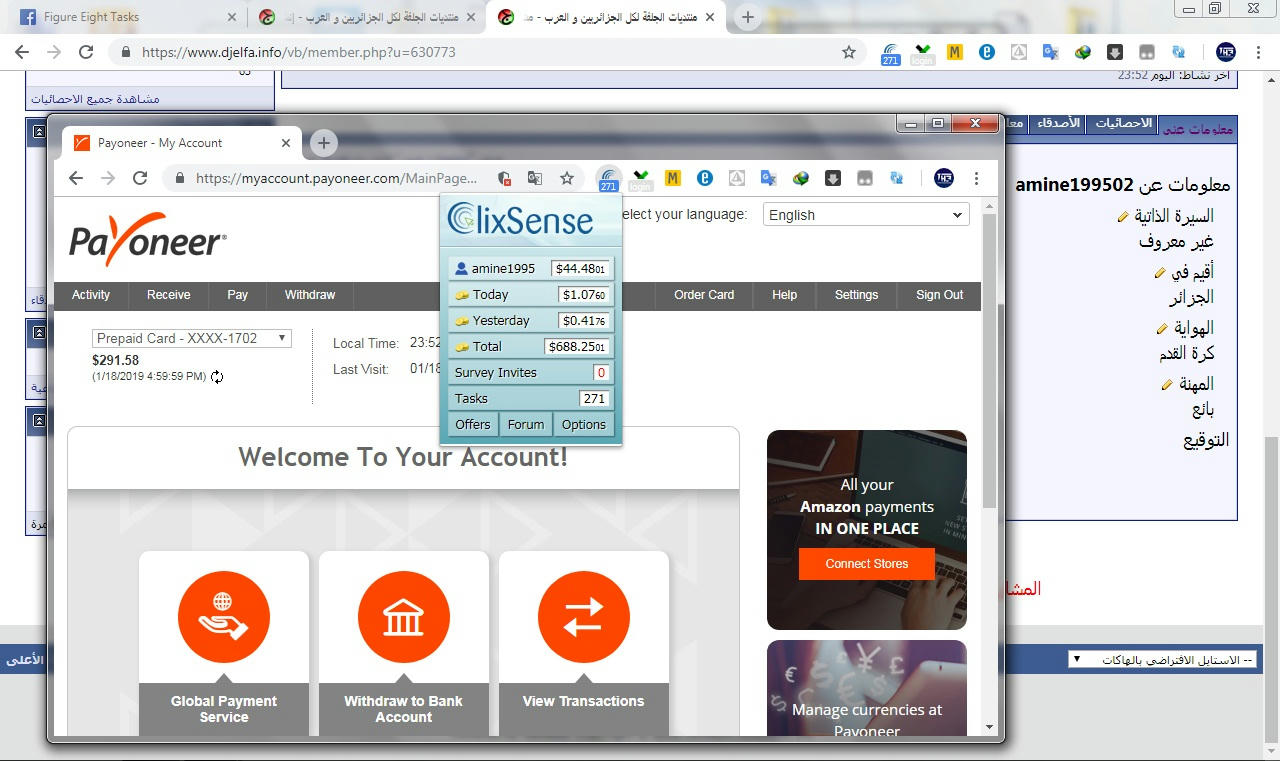Go back in Payoneer window
1280x761 pixels.
click(76, 178)
